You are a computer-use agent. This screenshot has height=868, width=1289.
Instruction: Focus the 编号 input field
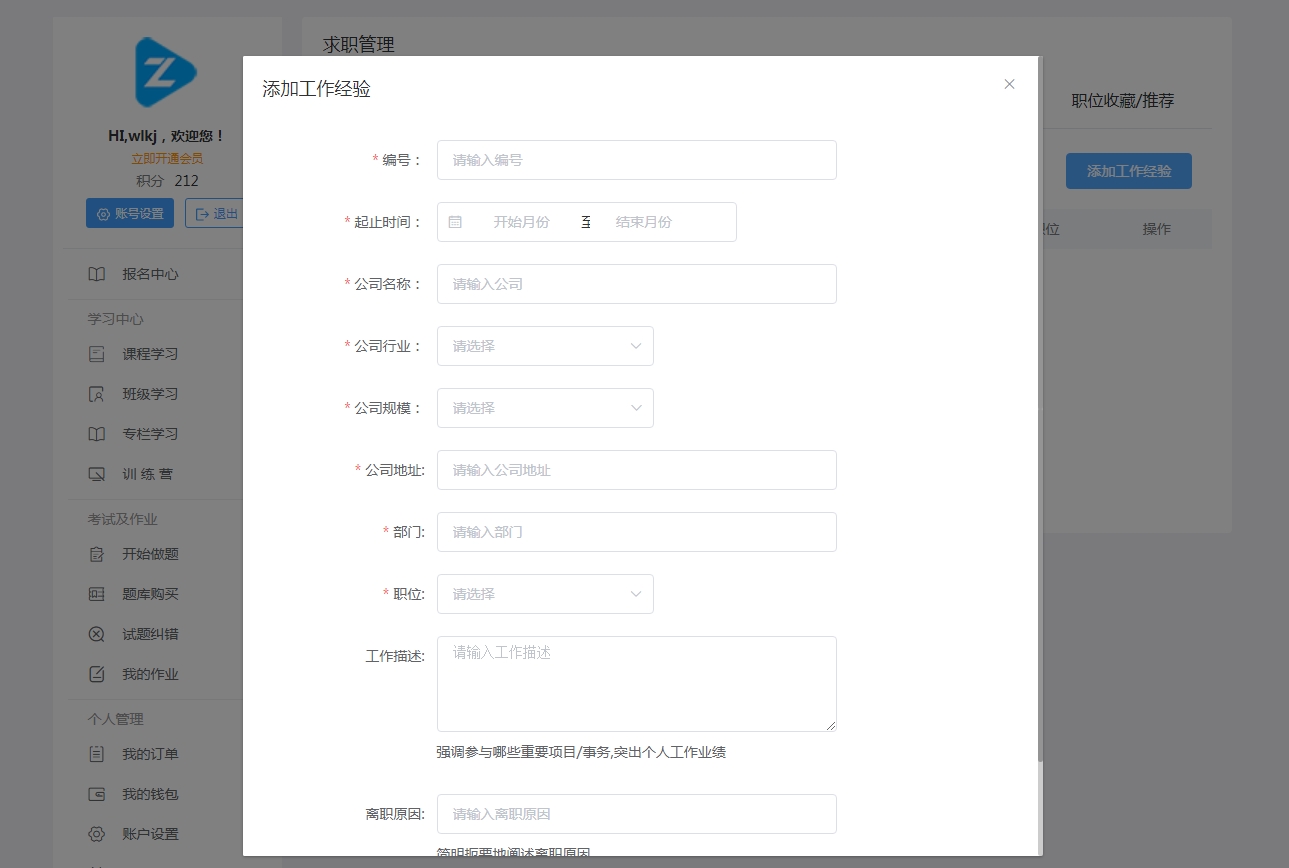[636, 160]
